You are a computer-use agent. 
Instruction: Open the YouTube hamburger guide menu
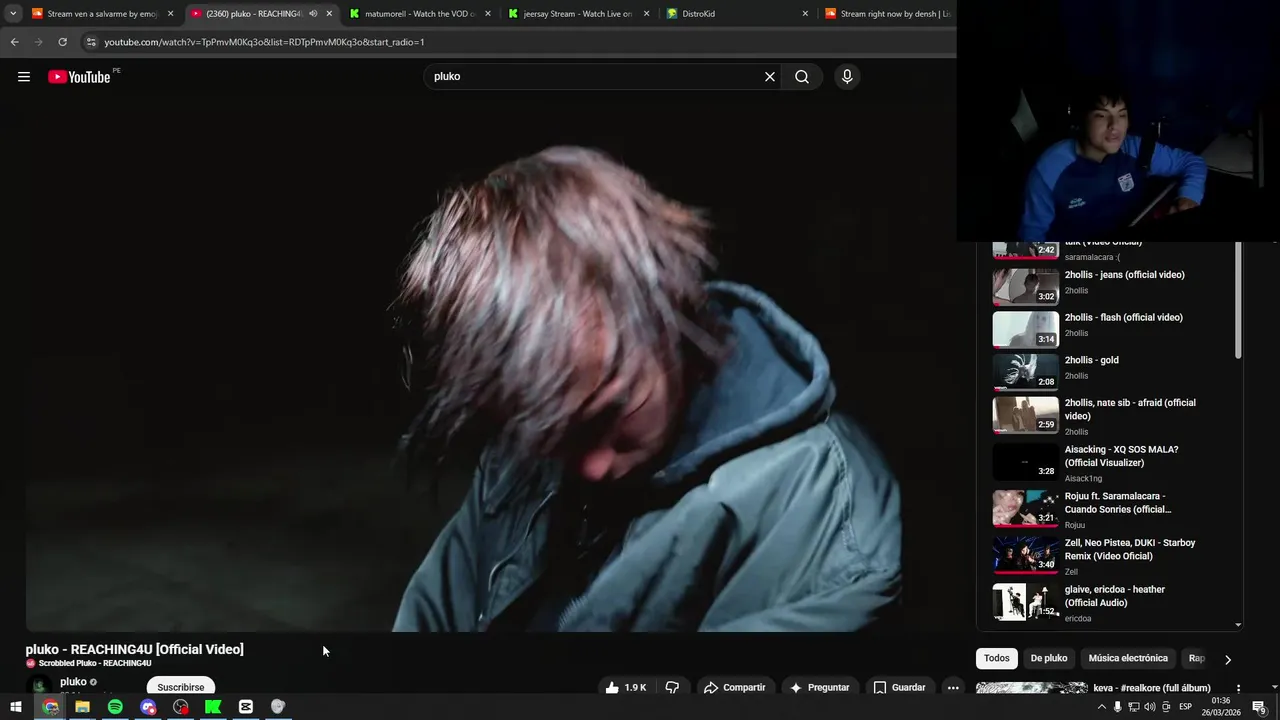(x=24, y=77)
